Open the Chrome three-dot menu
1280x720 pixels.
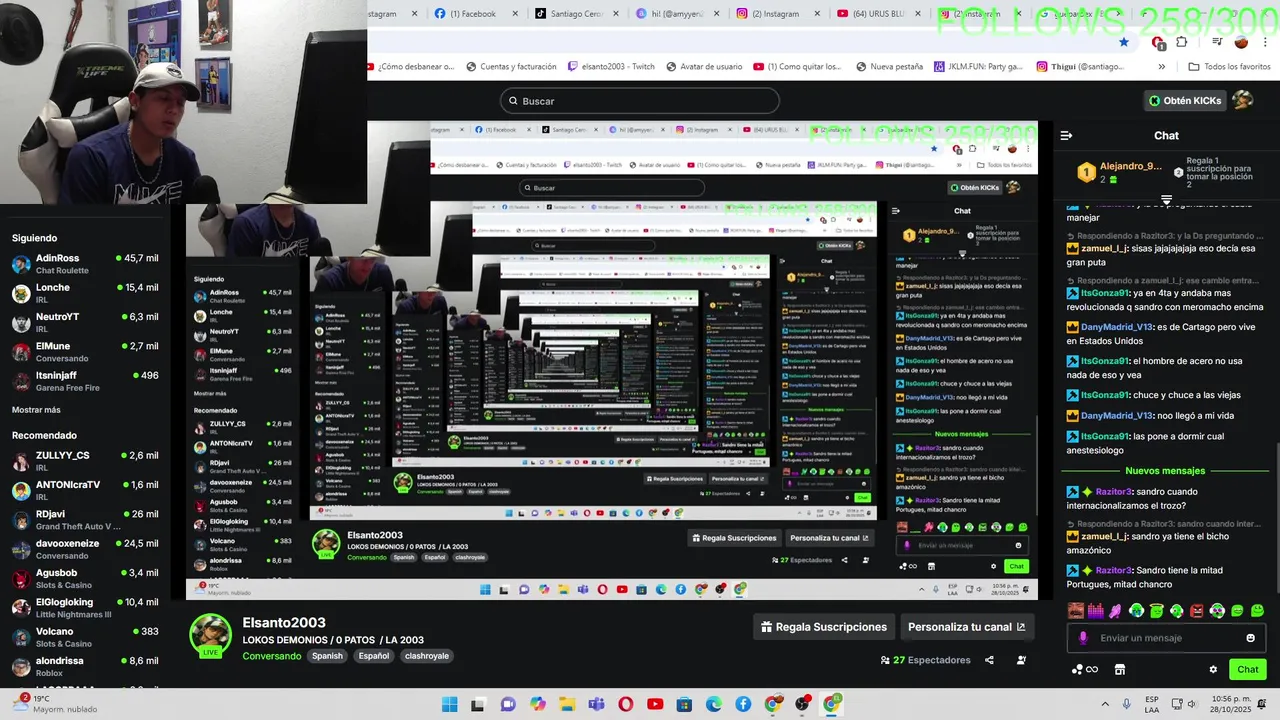[1265, 42]
